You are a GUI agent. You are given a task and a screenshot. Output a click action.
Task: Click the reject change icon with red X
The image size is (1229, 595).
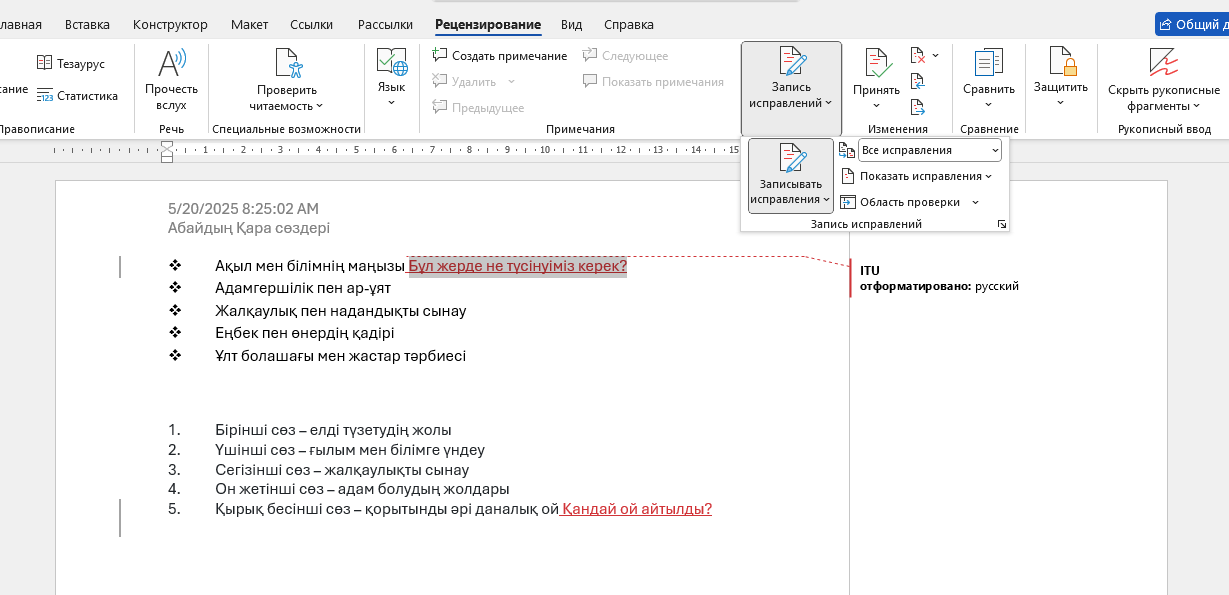click(918, 55)
